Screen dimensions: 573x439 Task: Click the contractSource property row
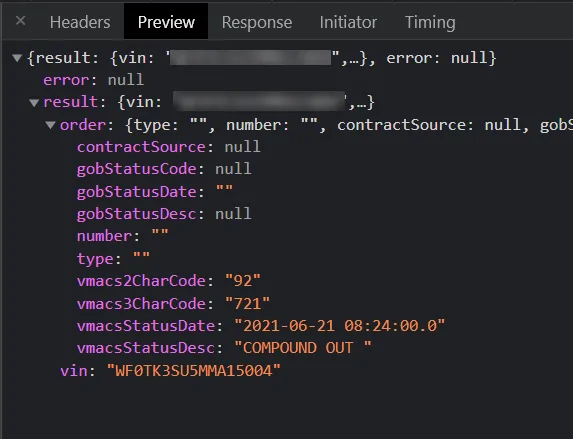pyautogui.click(x=168, y=147)
